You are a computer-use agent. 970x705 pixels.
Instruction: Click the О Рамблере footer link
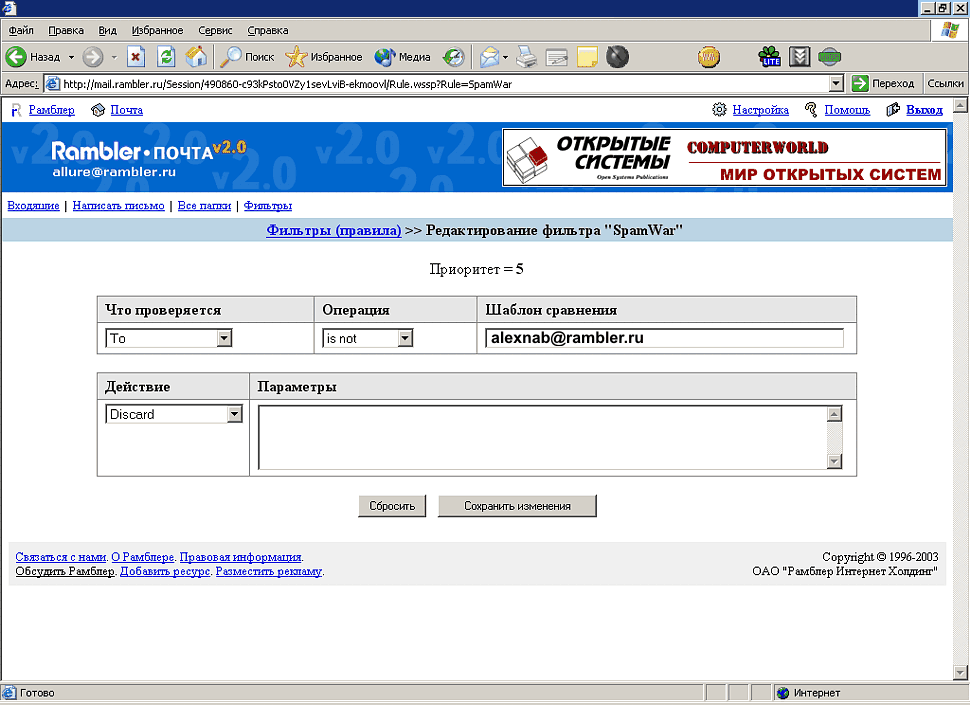(x=142, y=557)
